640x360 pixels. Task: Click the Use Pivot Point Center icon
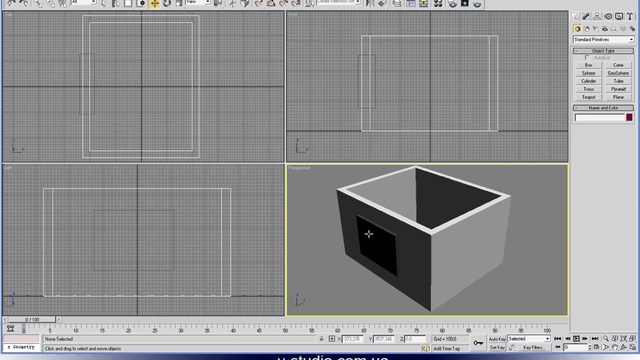click(x=218, y=3)
